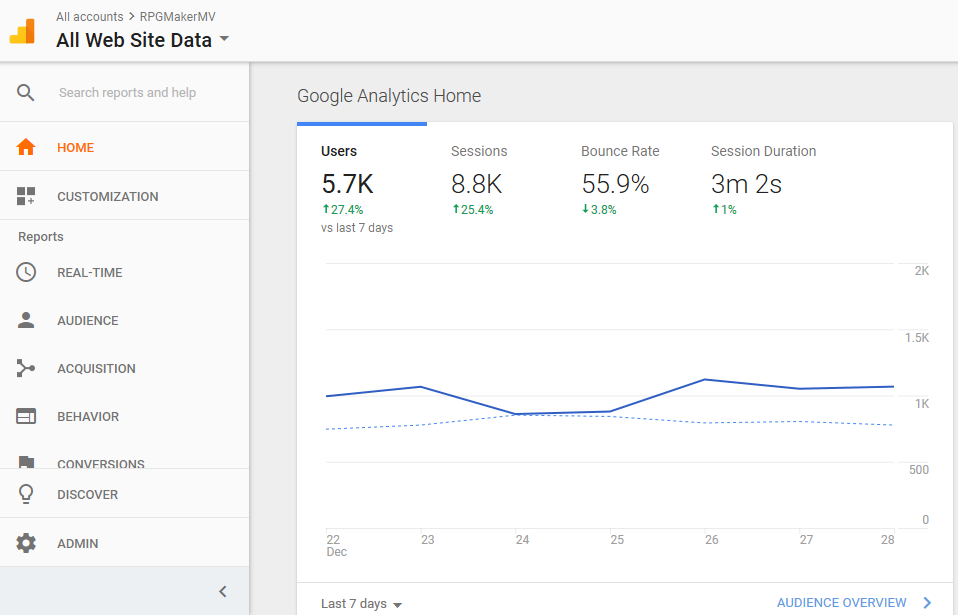Click the Google Analytics Home heading
958x615 pixels.
coord(389,96)
